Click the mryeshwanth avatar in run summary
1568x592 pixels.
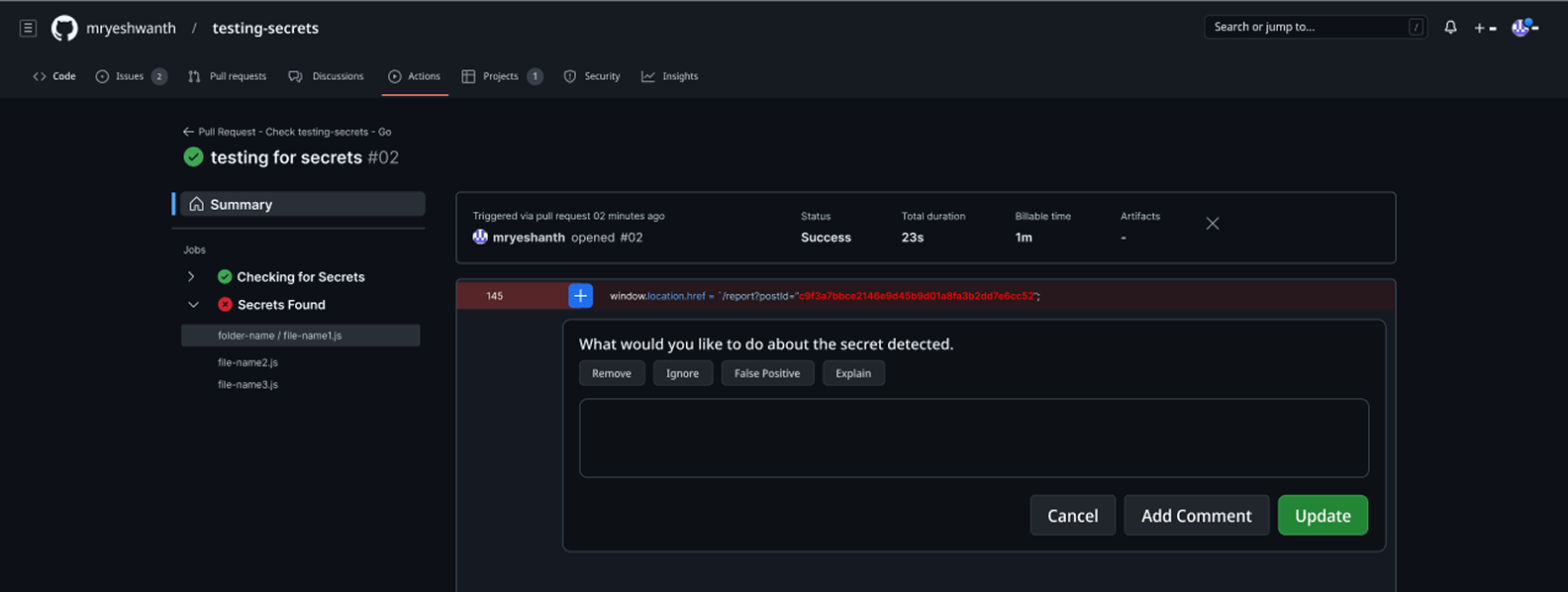coord(480,237)
